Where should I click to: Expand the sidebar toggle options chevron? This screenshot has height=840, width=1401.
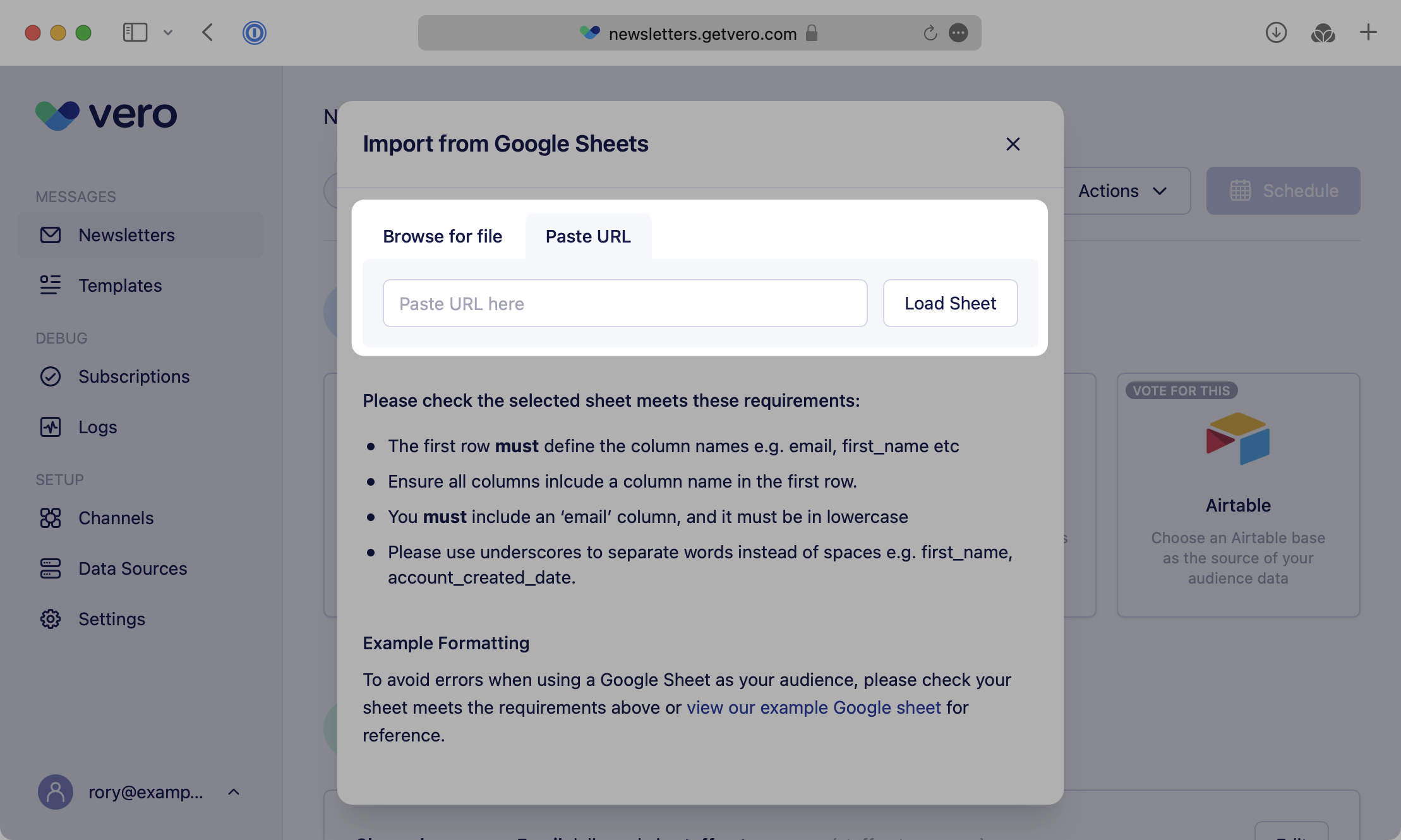[167, 33]
